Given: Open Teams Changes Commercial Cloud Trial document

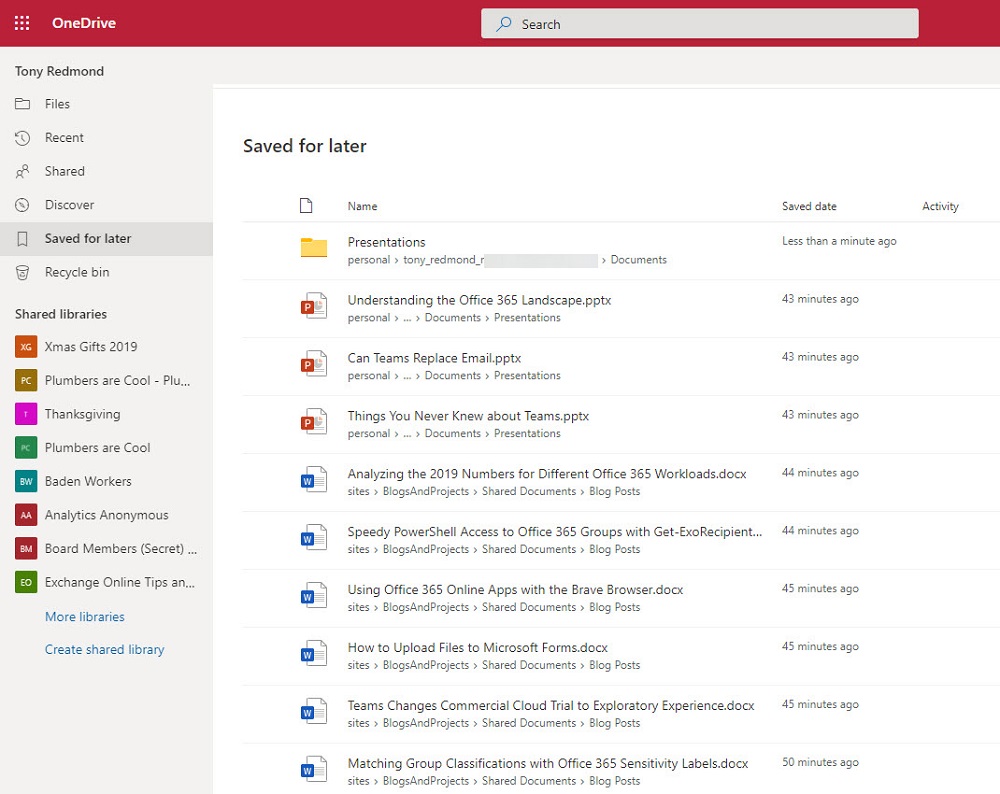Looking at the screenshot, I should pos(551,706).
